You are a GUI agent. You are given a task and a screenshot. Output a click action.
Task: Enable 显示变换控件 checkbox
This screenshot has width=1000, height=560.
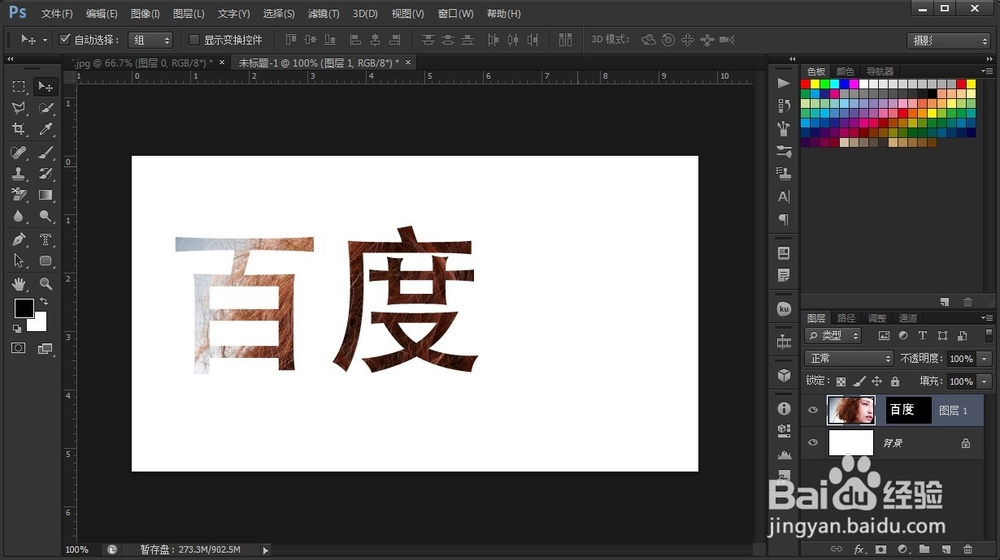click(195, 40)
